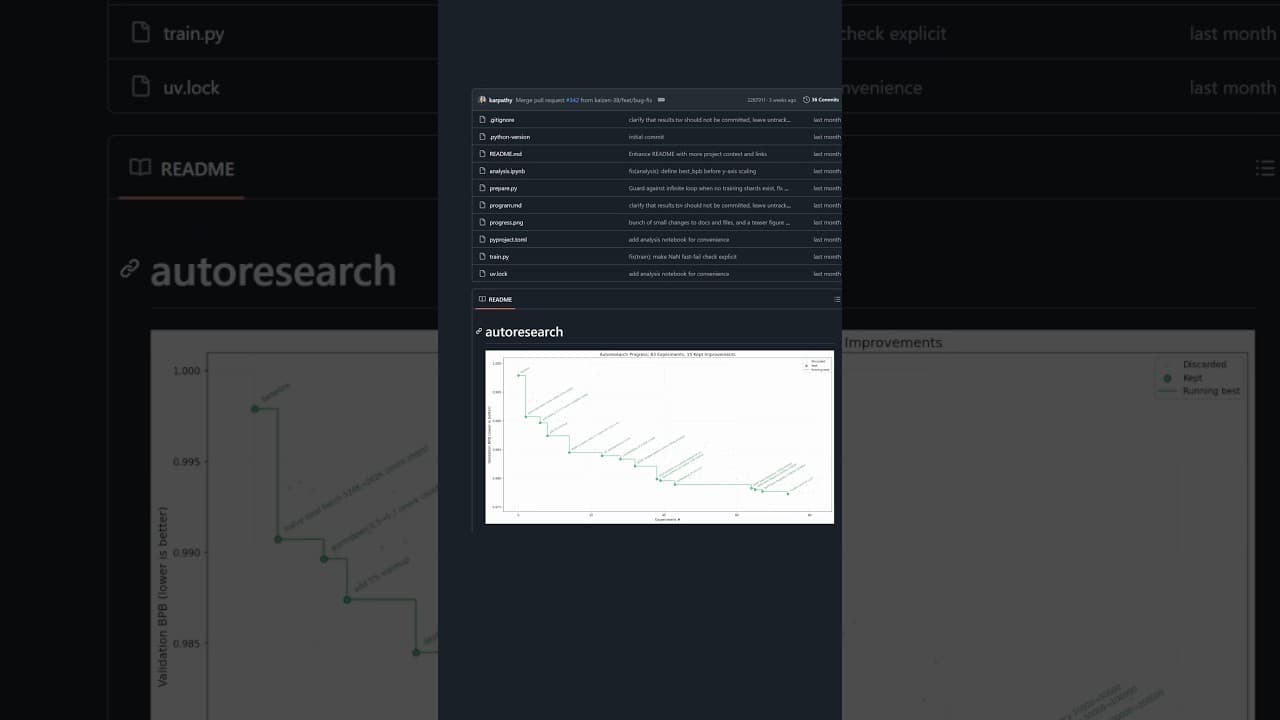Click the file icon next to prepare.py

482,188
